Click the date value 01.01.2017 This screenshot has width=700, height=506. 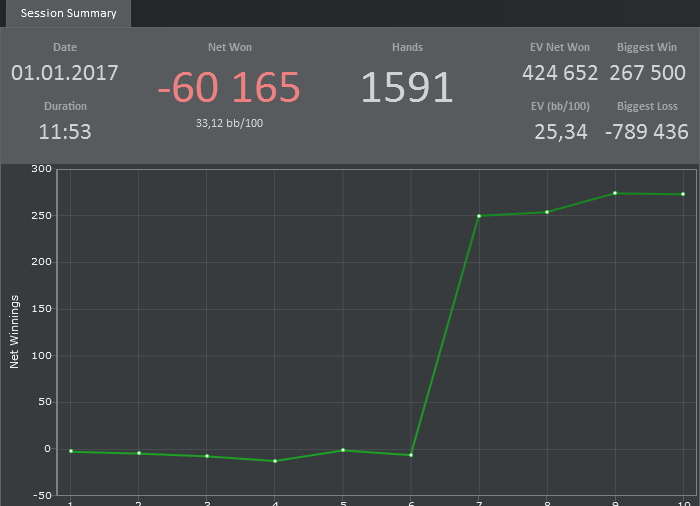click(x=65, y=73)
